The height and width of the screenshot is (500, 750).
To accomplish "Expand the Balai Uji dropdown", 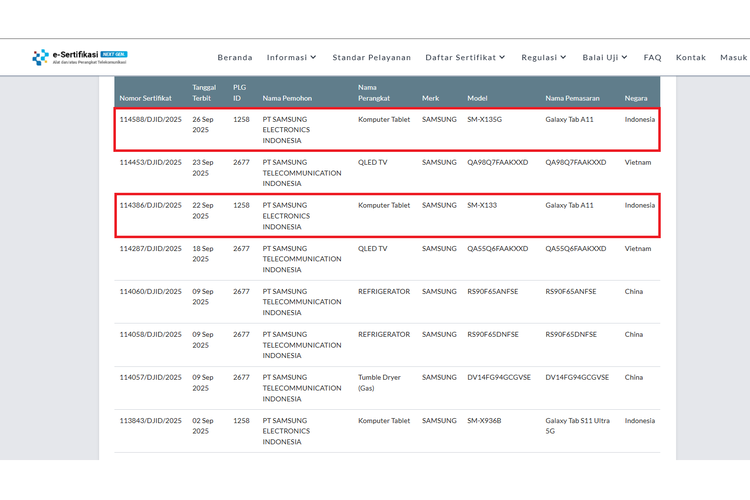I will point(605,57).
